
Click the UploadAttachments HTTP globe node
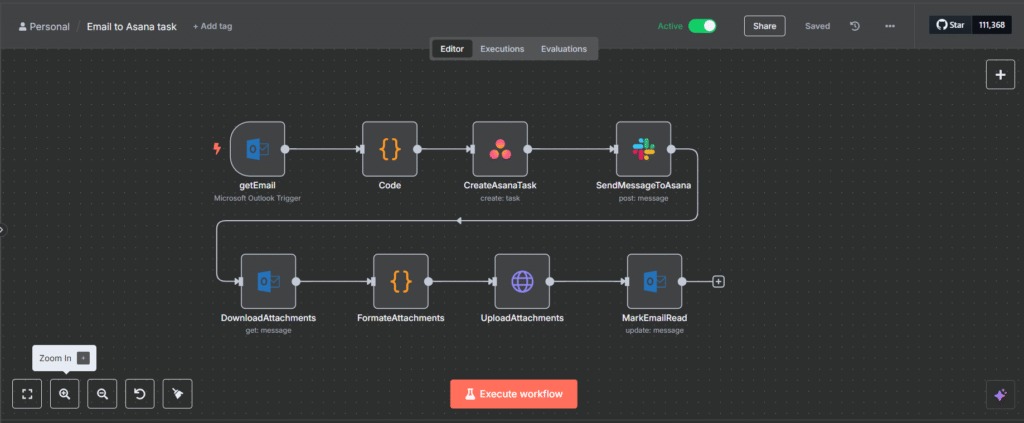coord(522,281)
